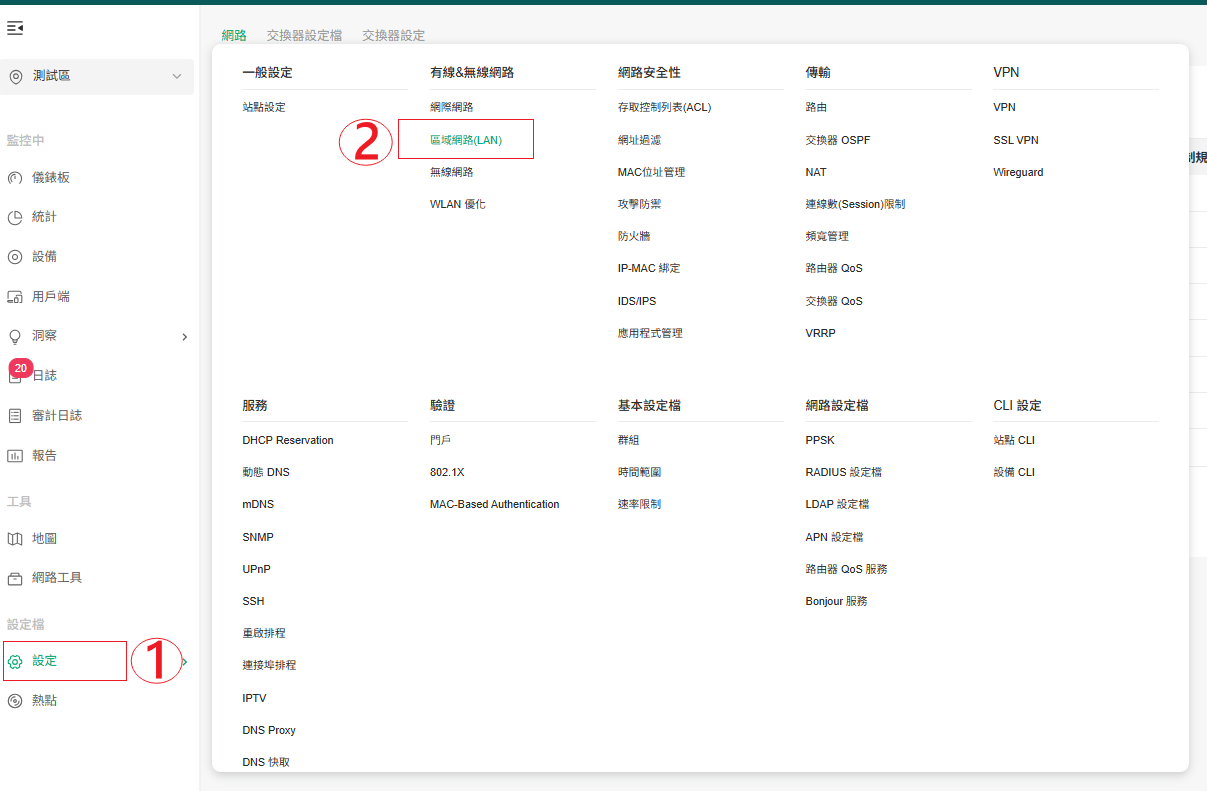Click the 洞察 lightbulb icon
The width and height of the screenshot is (1207, 791).
click(x=15, y=337)
